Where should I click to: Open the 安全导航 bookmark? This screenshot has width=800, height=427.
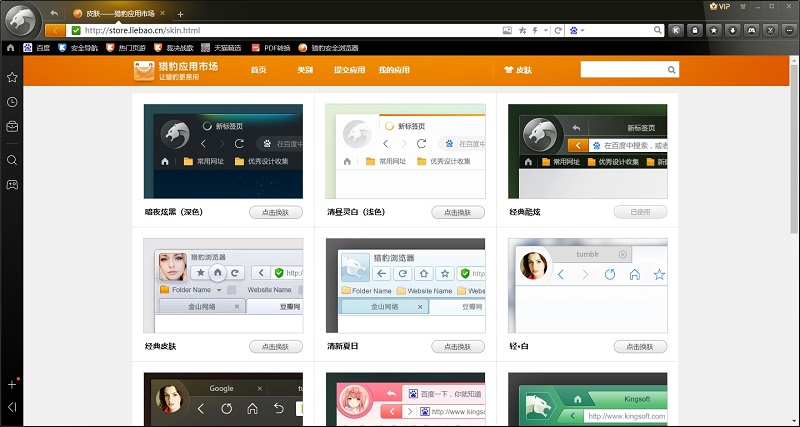[x=78, y=48]
